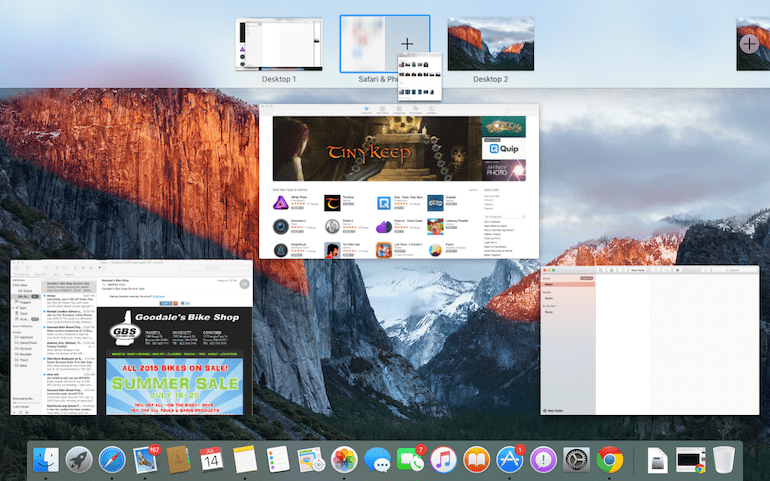Screen dimensions: 770x481
Task: Open Affinity Photo promo banner tile
Action: point(504,170)
